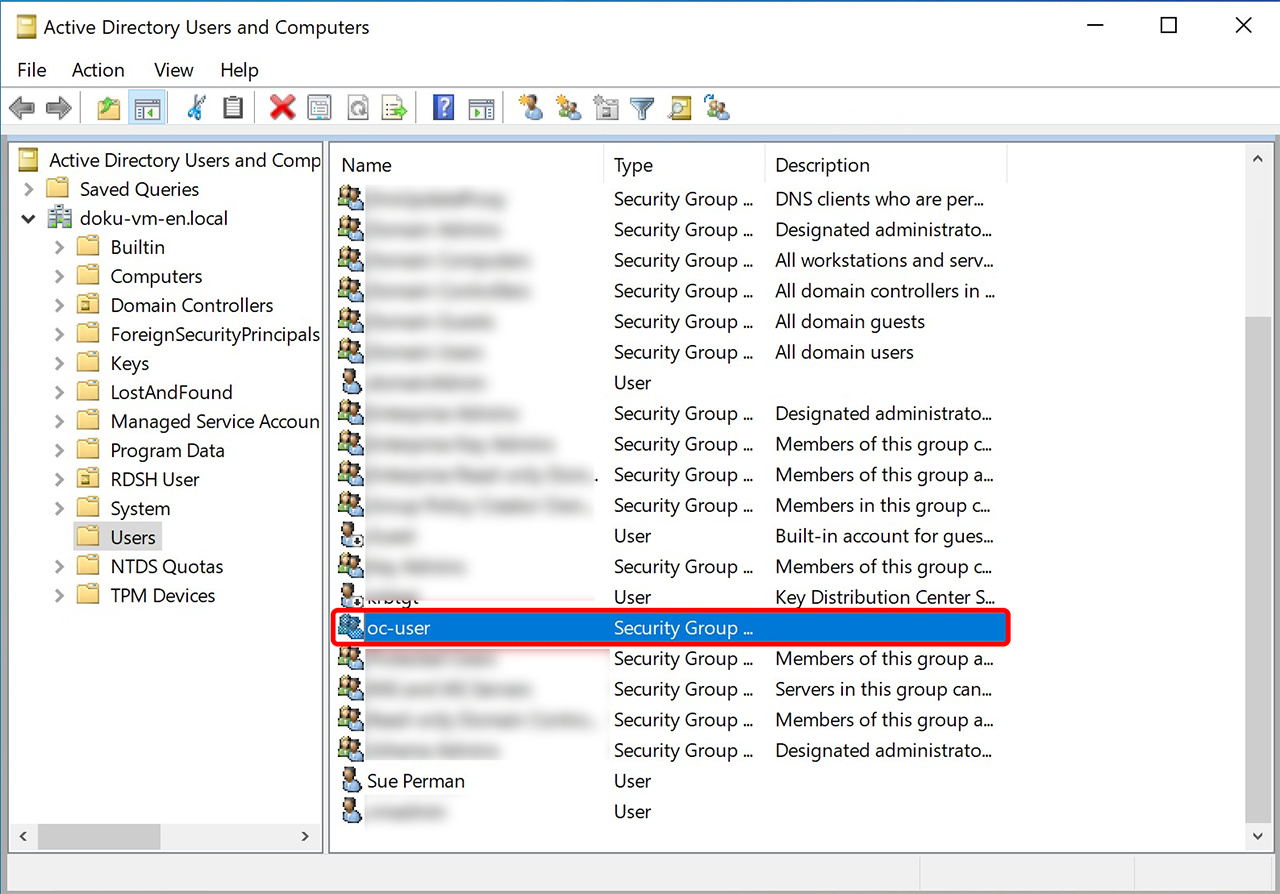The image size is (1280, 894).
Task: Expand the NTDS Quotas node
Action: coord(59,566)
